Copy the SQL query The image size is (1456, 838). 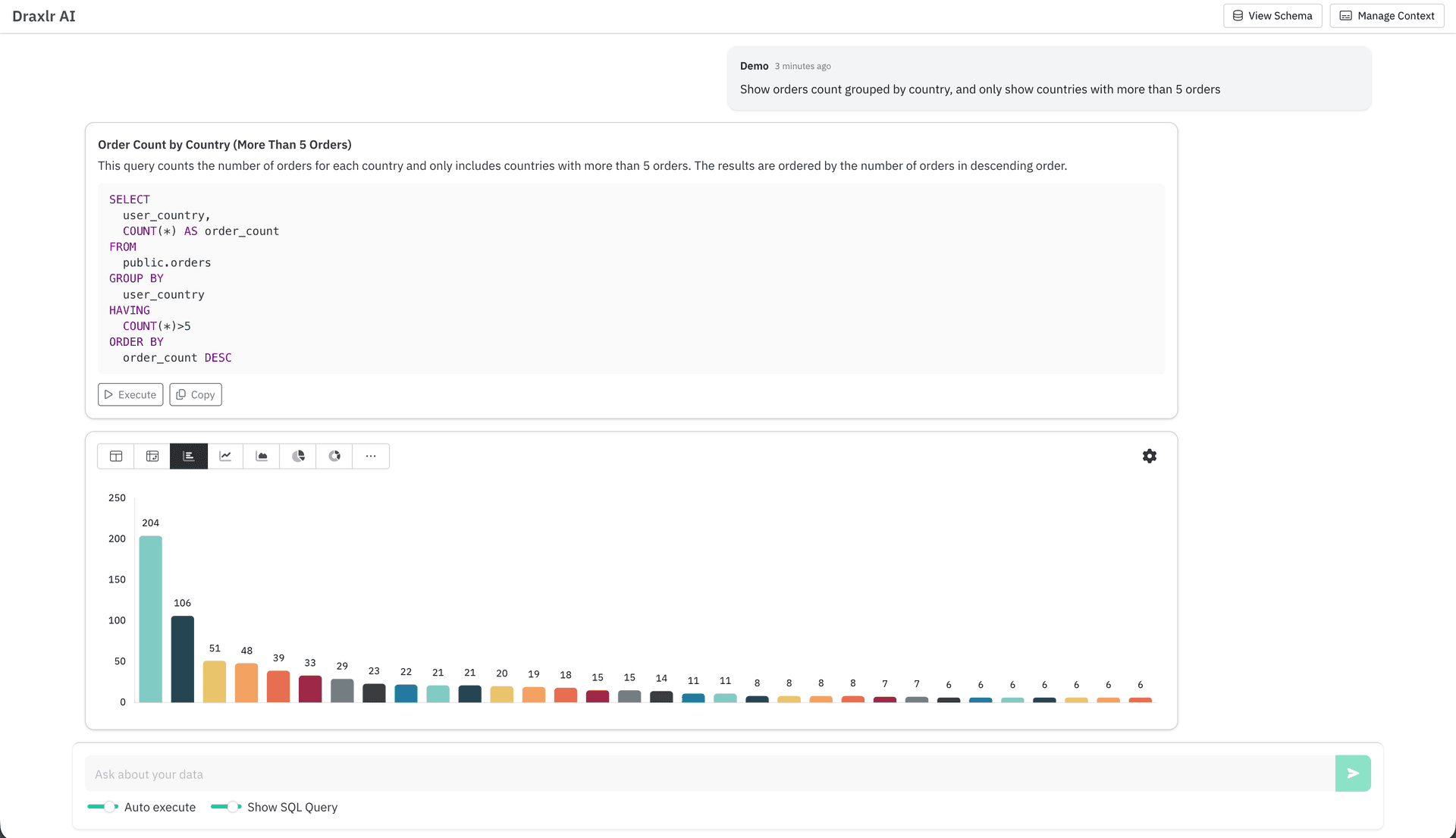pos(196,394)
